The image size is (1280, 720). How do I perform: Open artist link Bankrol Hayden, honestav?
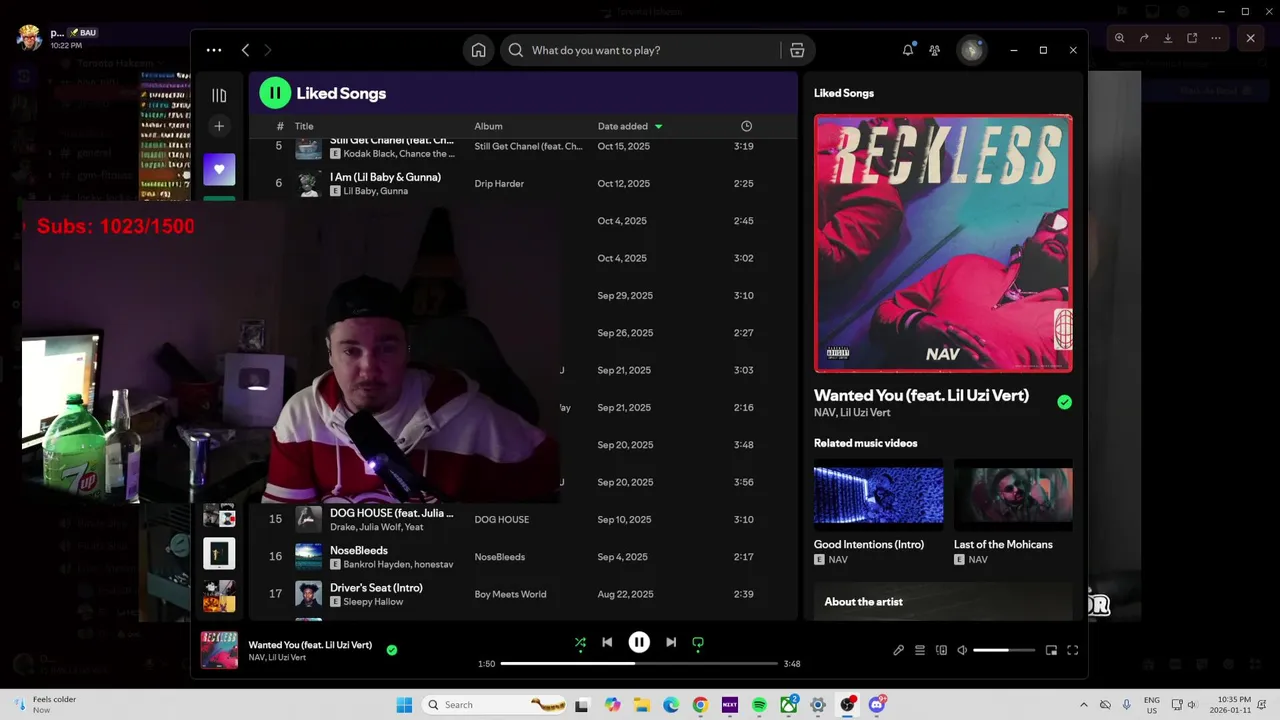[398, 565]
